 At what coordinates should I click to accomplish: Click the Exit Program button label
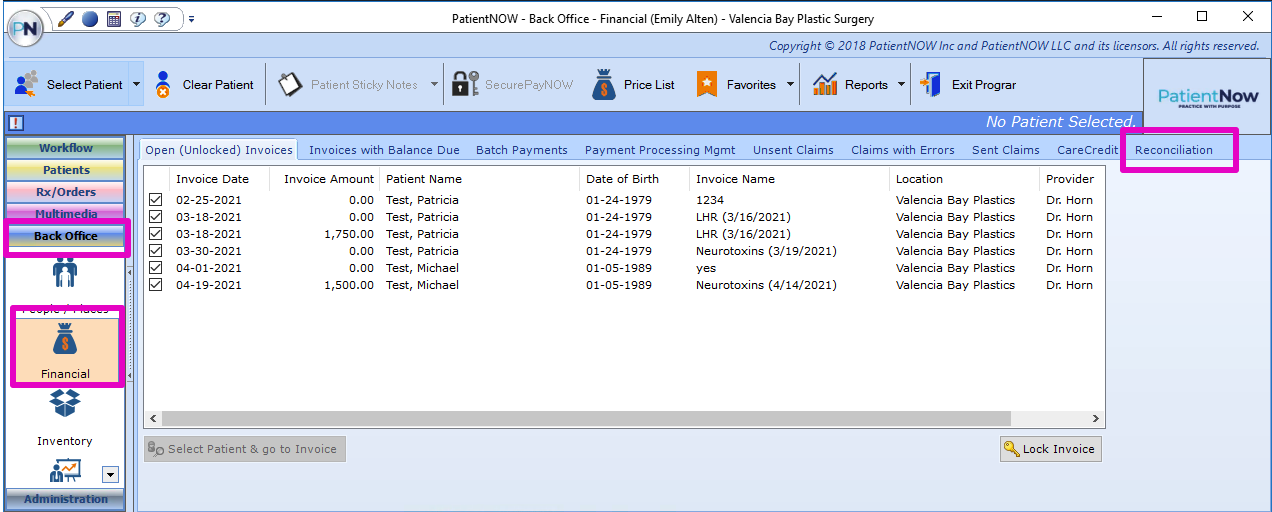984,85
